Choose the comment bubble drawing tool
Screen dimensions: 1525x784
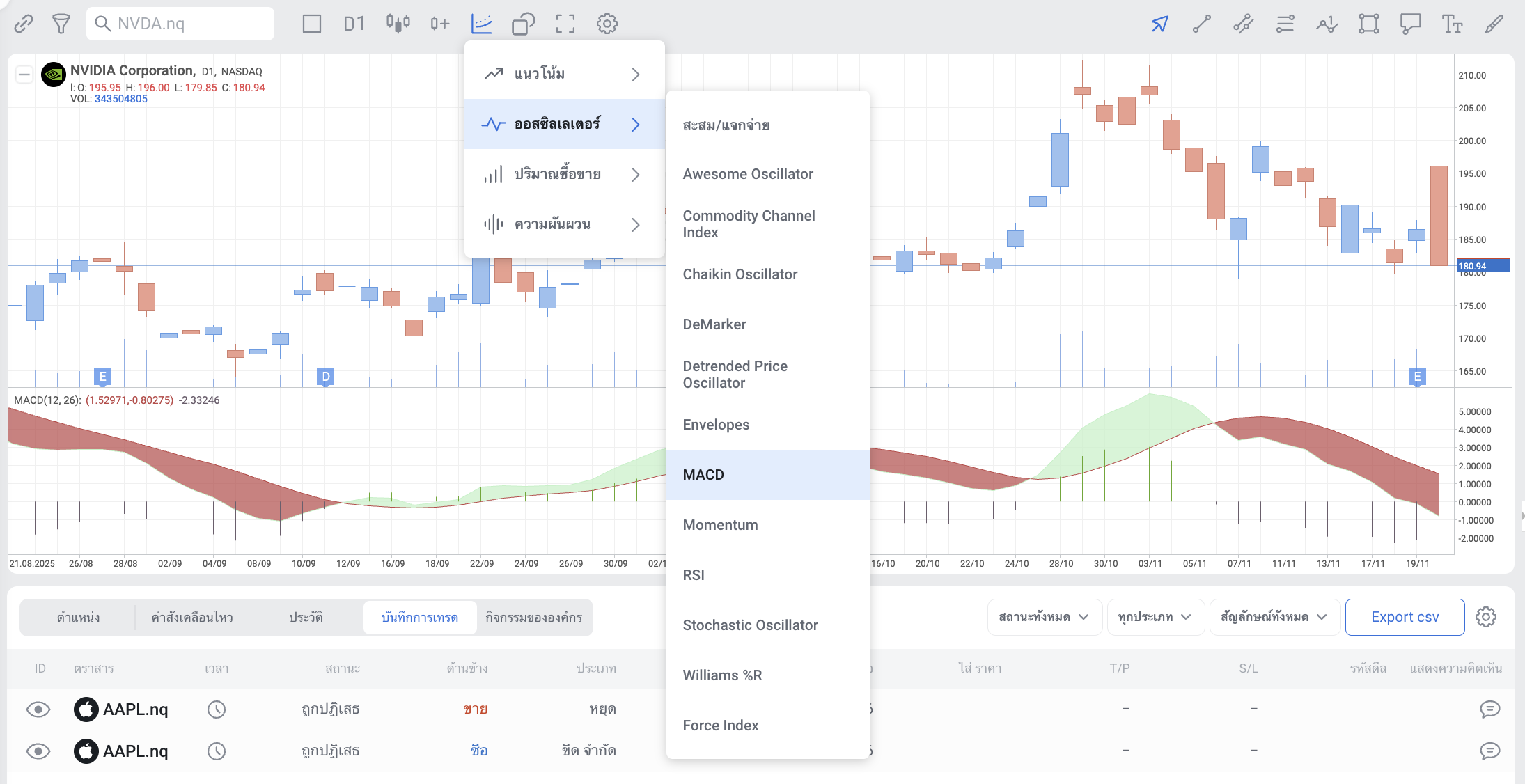pos(1410,24)
